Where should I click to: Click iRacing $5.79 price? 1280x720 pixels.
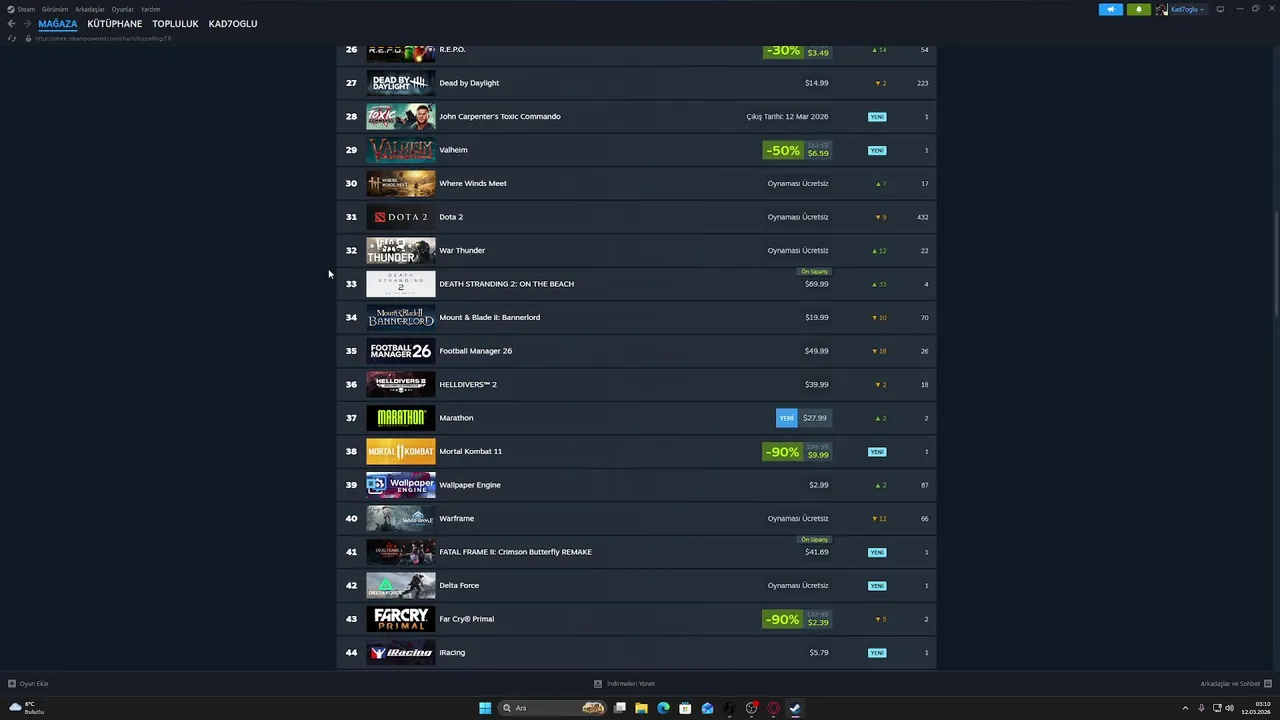(819, 653)
